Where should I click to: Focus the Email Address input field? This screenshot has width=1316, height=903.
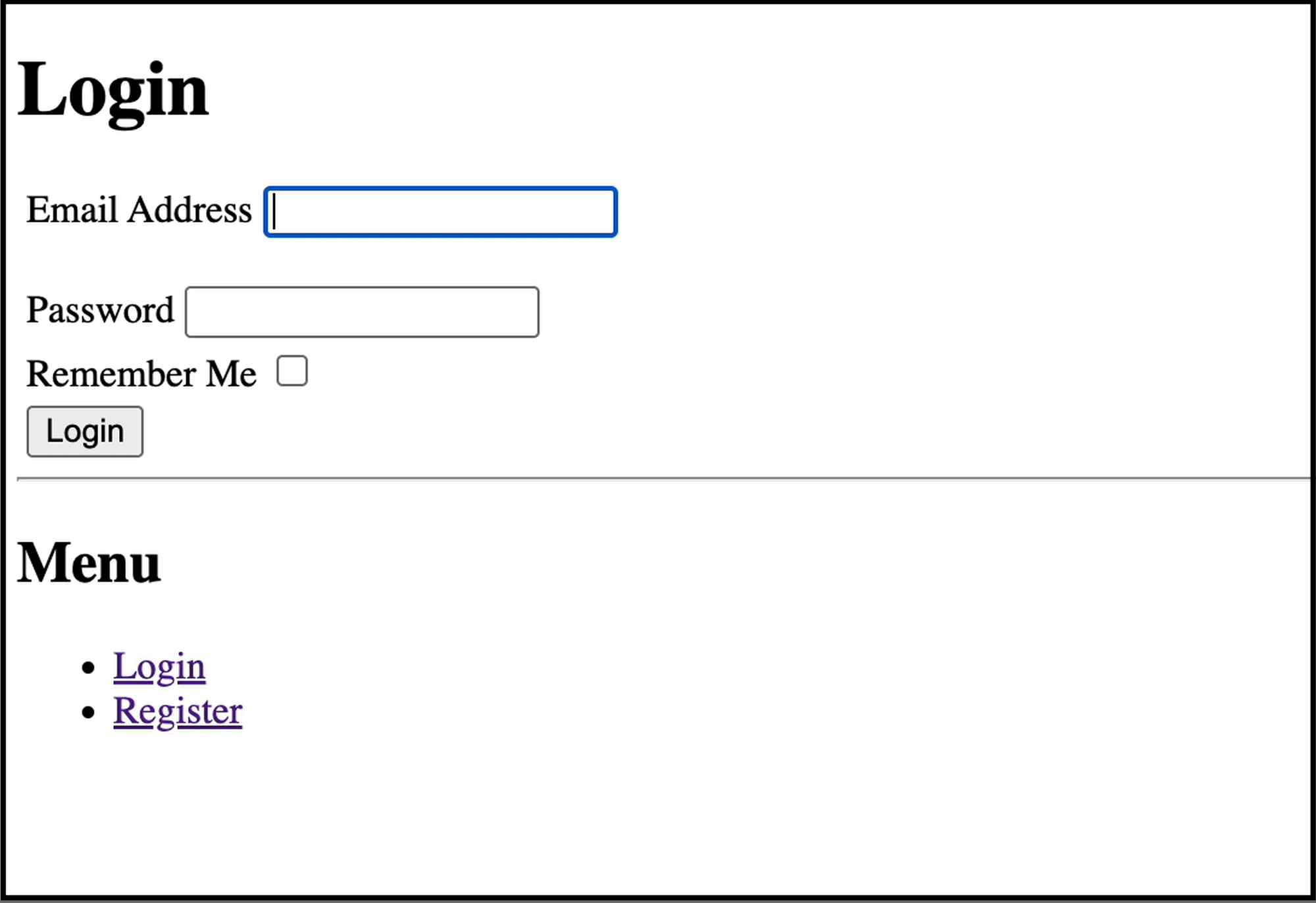pyautogui.click(x=440, y=212)
